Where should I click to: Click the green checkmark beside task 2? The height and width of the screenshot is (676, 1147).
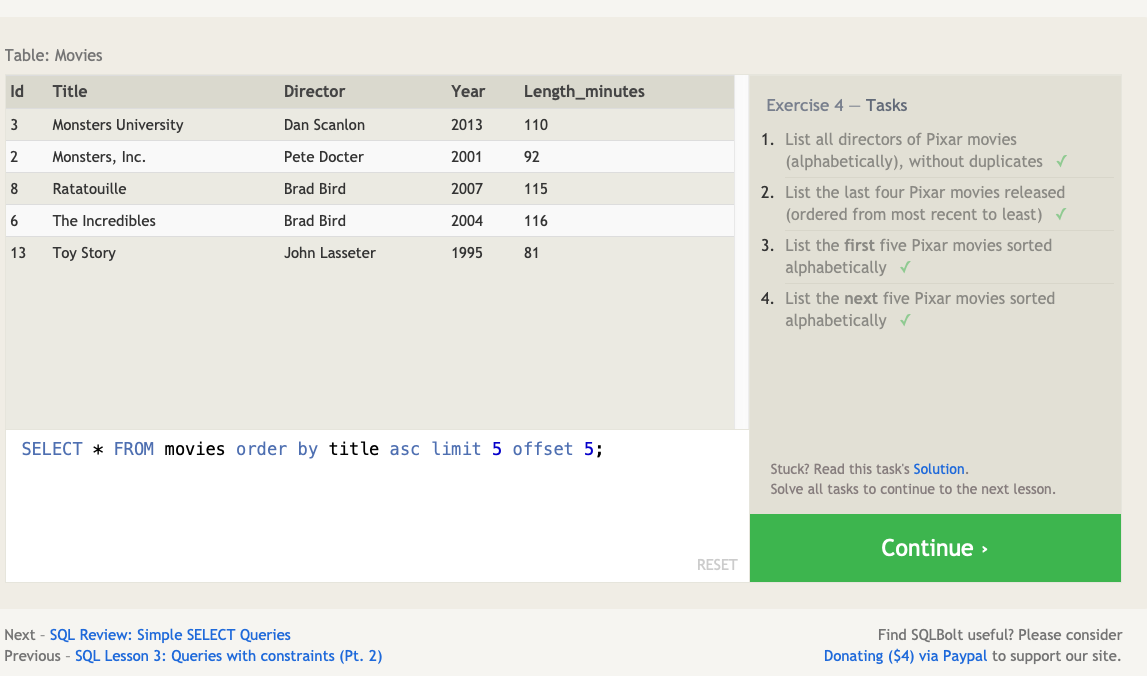1061,214
